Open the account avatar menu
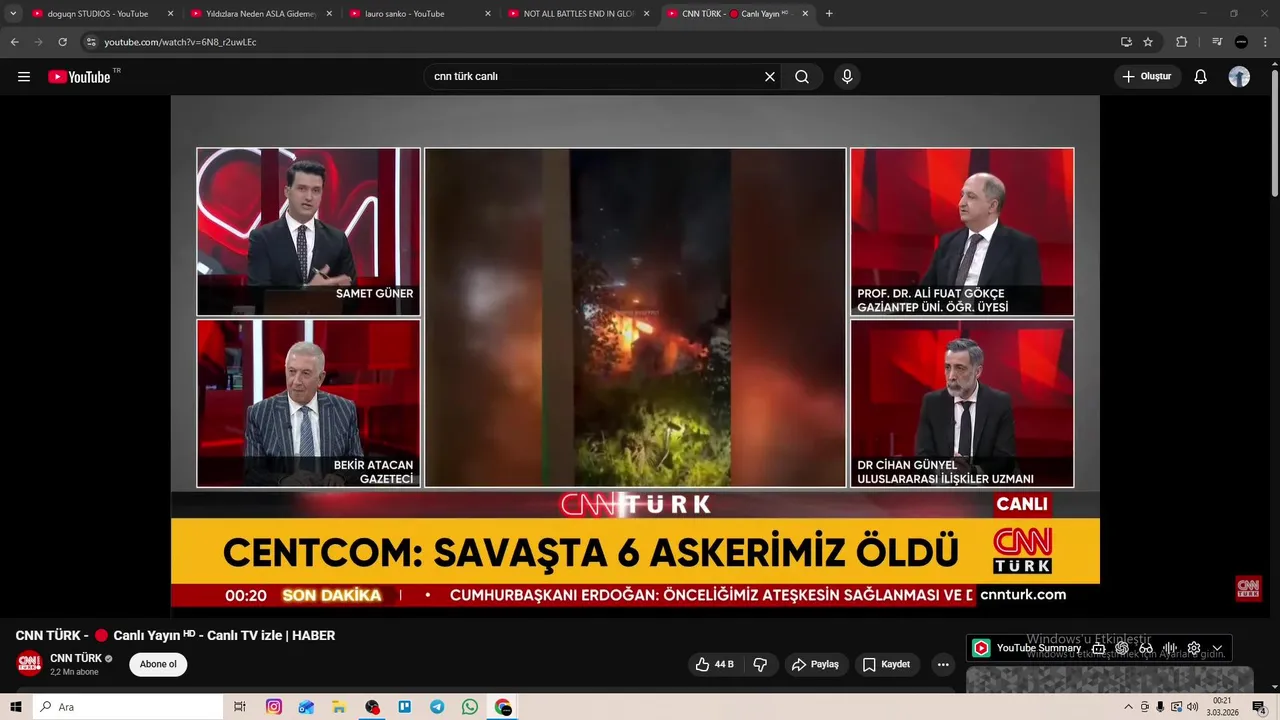The height and width of the screenshot is (720, 1280). (1239, 77)
